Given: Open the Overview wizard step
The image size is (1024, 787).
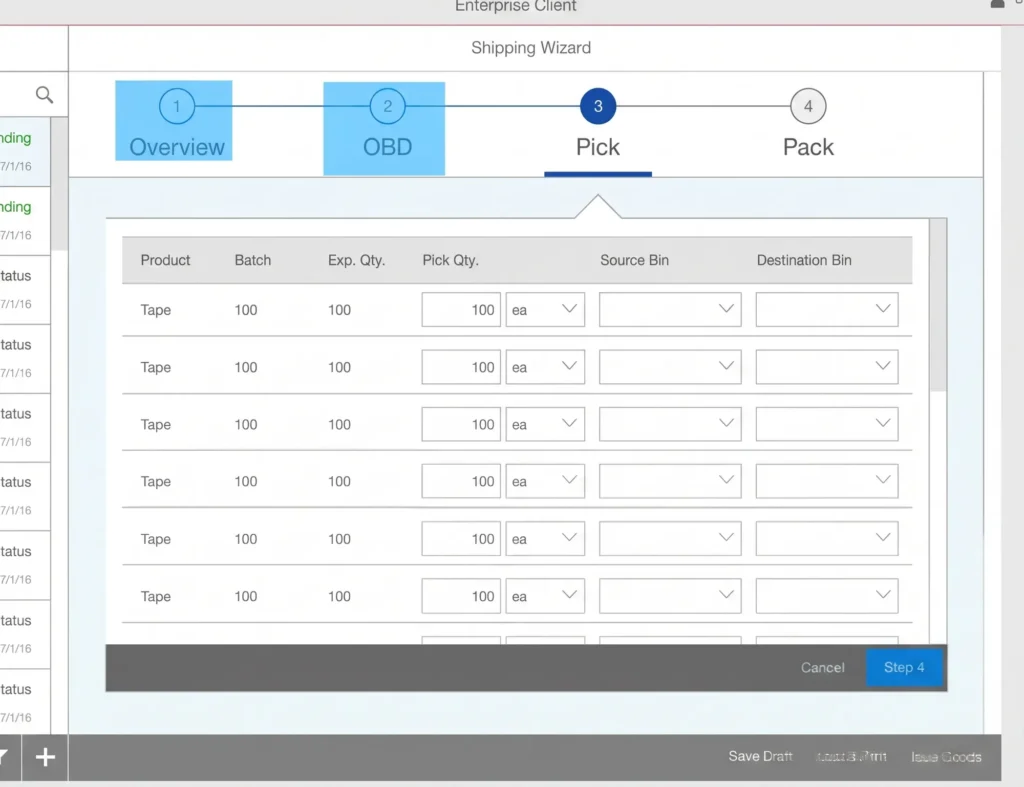Looking at the screenshot, I should (x=176, y=147).
